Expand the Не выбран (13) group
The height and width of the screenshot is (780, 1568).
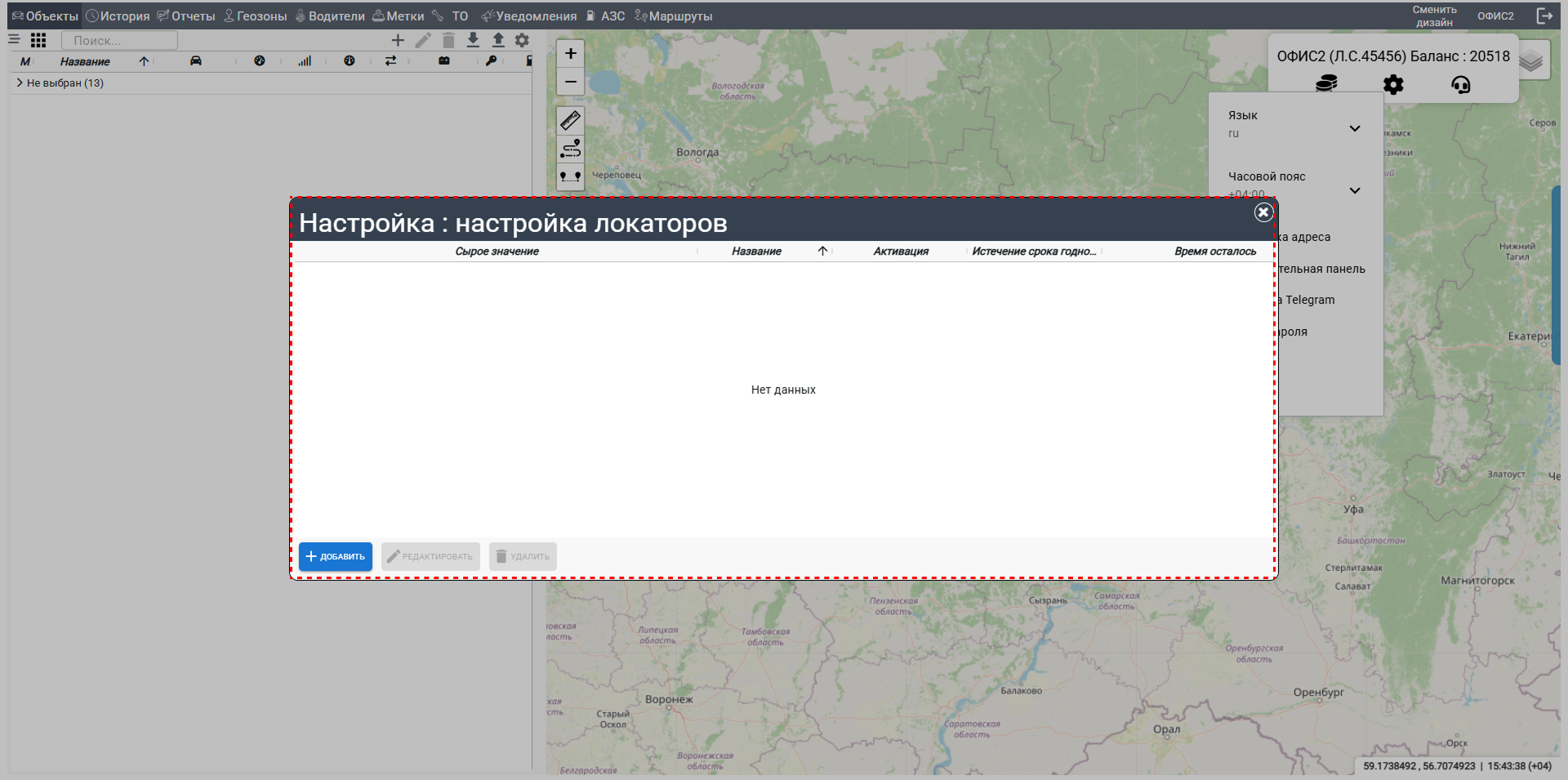click(x=20, y=82)
